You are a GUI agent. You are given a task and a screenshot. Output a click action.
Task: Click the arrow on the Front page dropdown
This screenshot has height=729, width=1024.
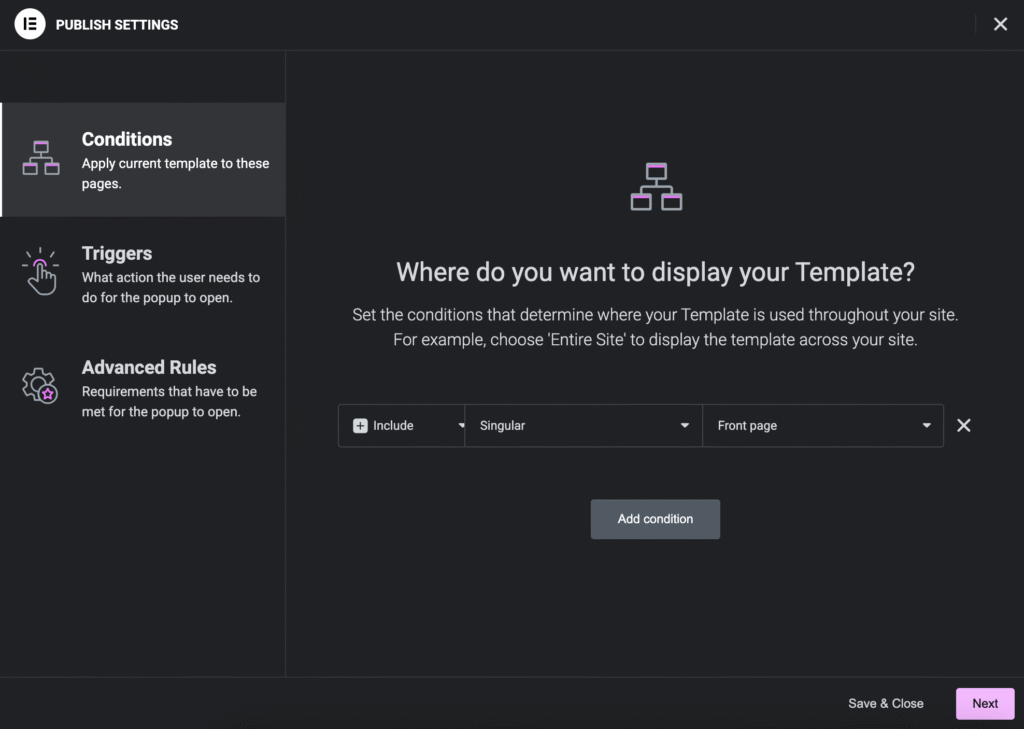pyautogui.click(x=926, y=426)
